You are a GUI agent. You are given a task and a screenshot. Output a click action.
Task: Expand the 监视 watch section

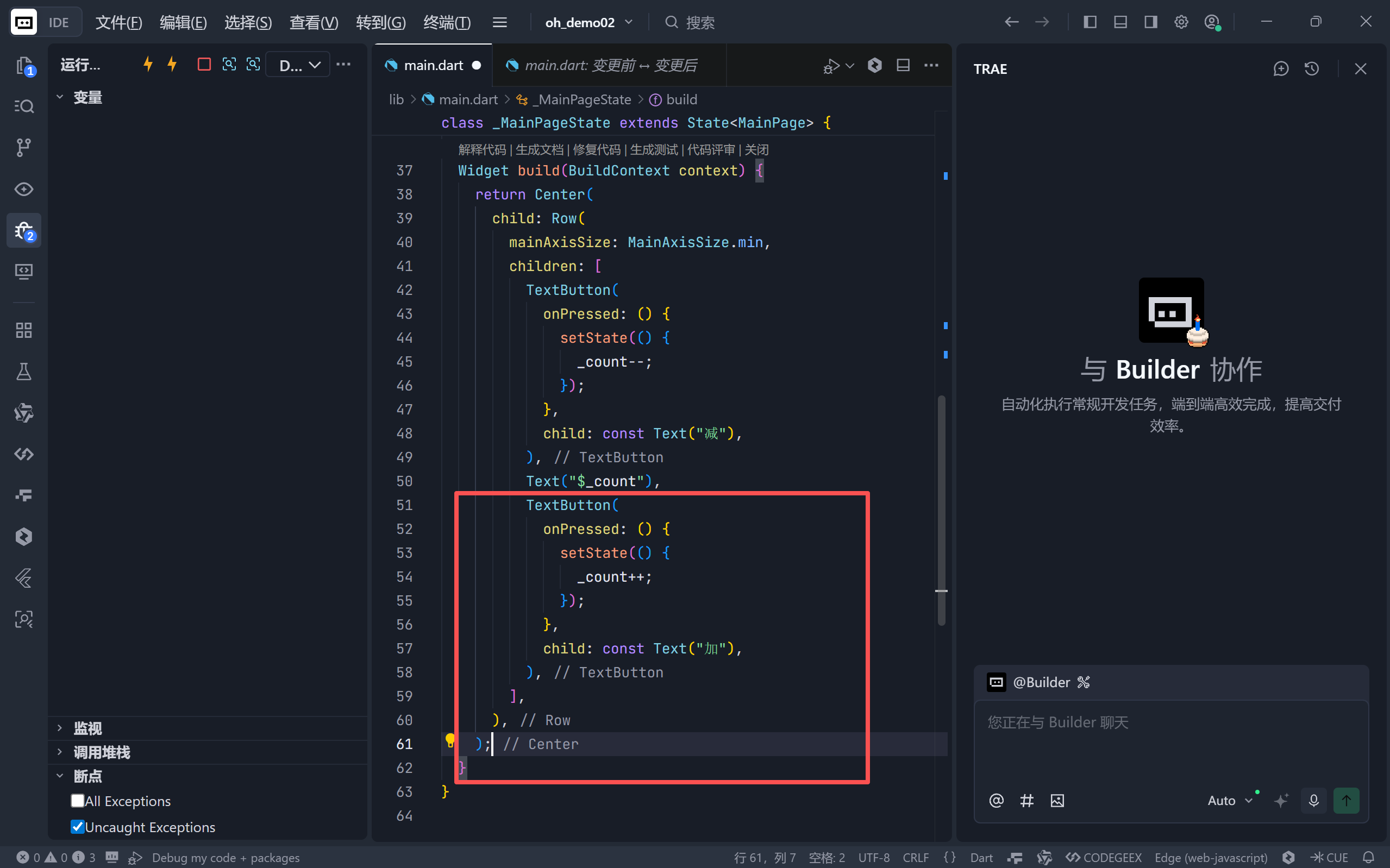pos(87,728)
